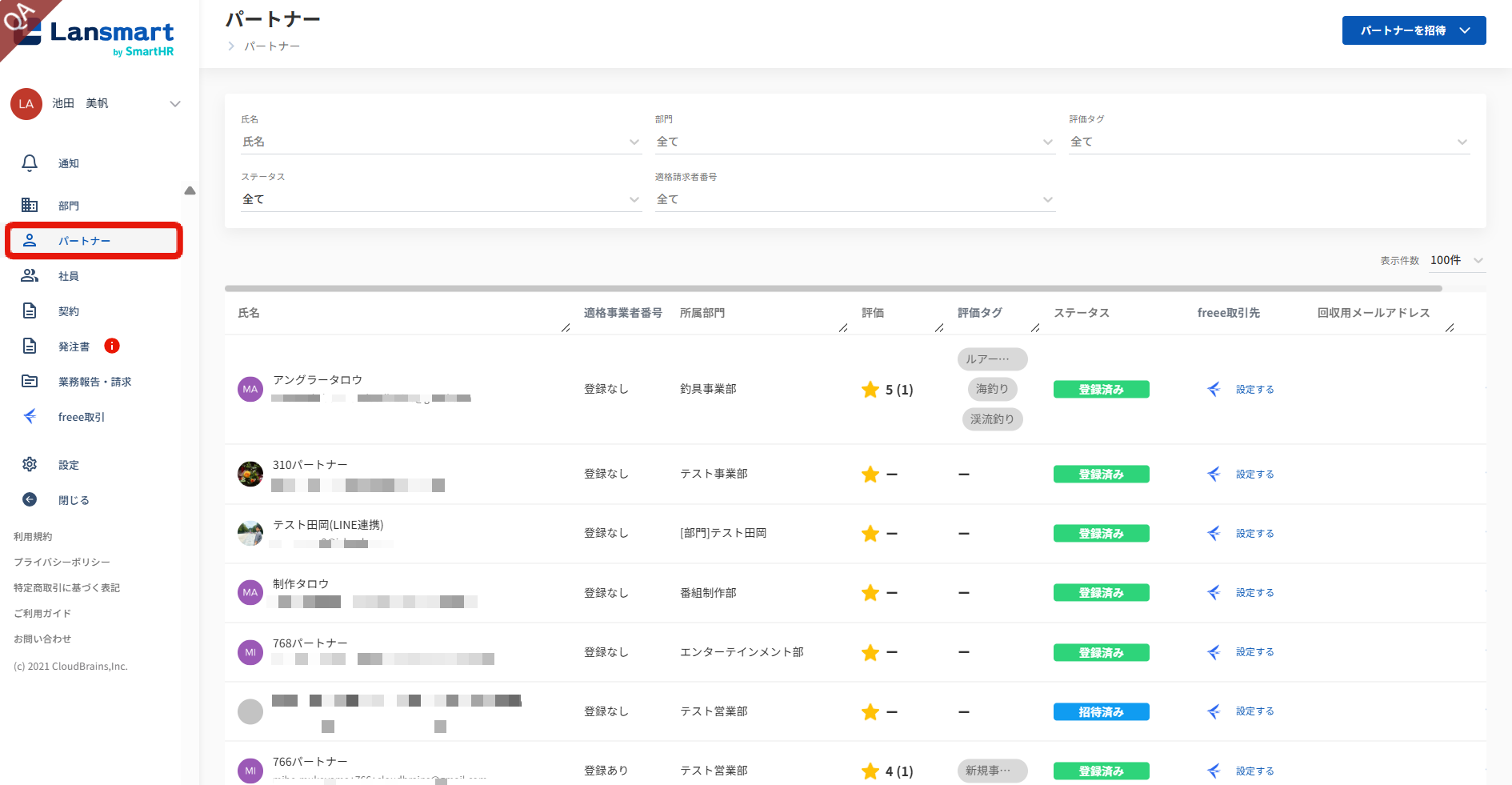Click the 新規事… tag in 766パートナー row
Screen dimensions: 1512x785
click(x=992, y=771)
